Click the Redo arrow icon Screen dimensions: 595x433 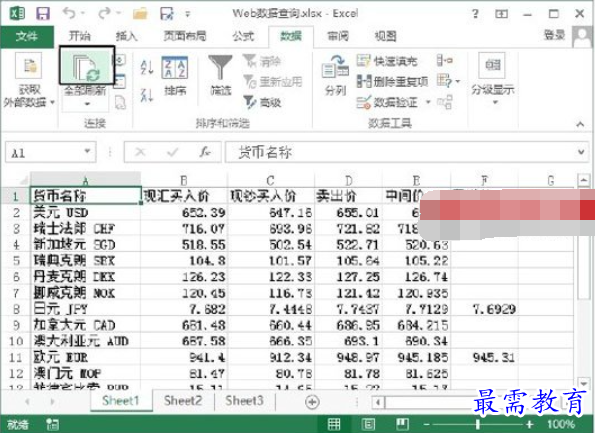click(104, 13)
